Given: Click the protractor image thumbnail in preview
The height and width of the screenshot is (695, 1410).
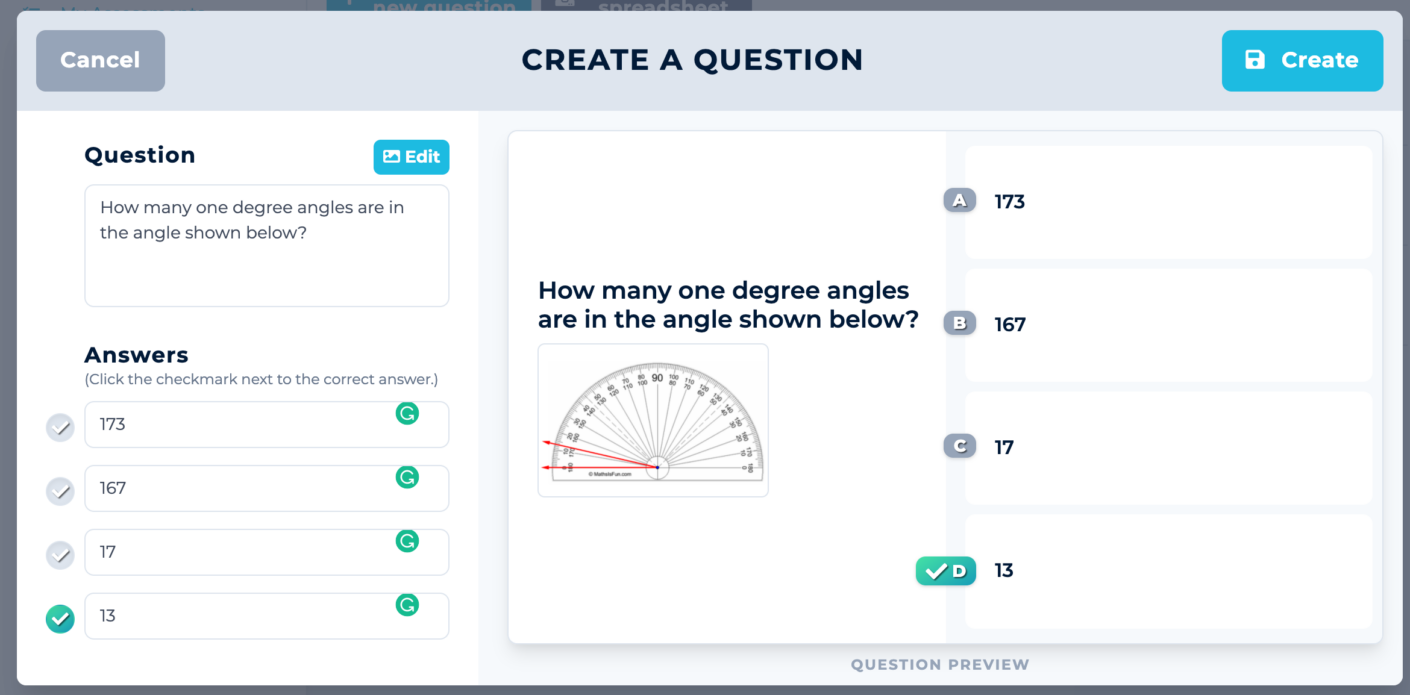Looking at the screenshot, I should (x=653, y=420).
